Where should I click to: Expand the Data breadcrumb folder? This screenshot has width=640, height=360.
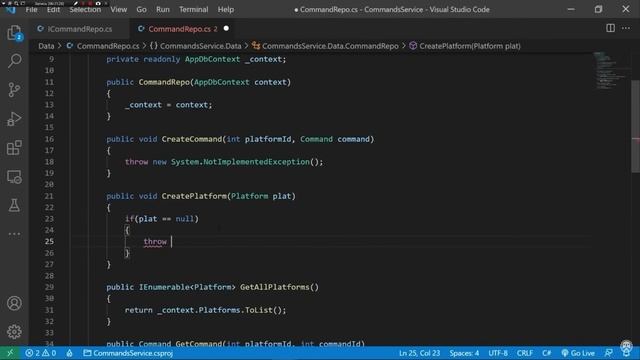pyautogui.click(x=46, y=46)
